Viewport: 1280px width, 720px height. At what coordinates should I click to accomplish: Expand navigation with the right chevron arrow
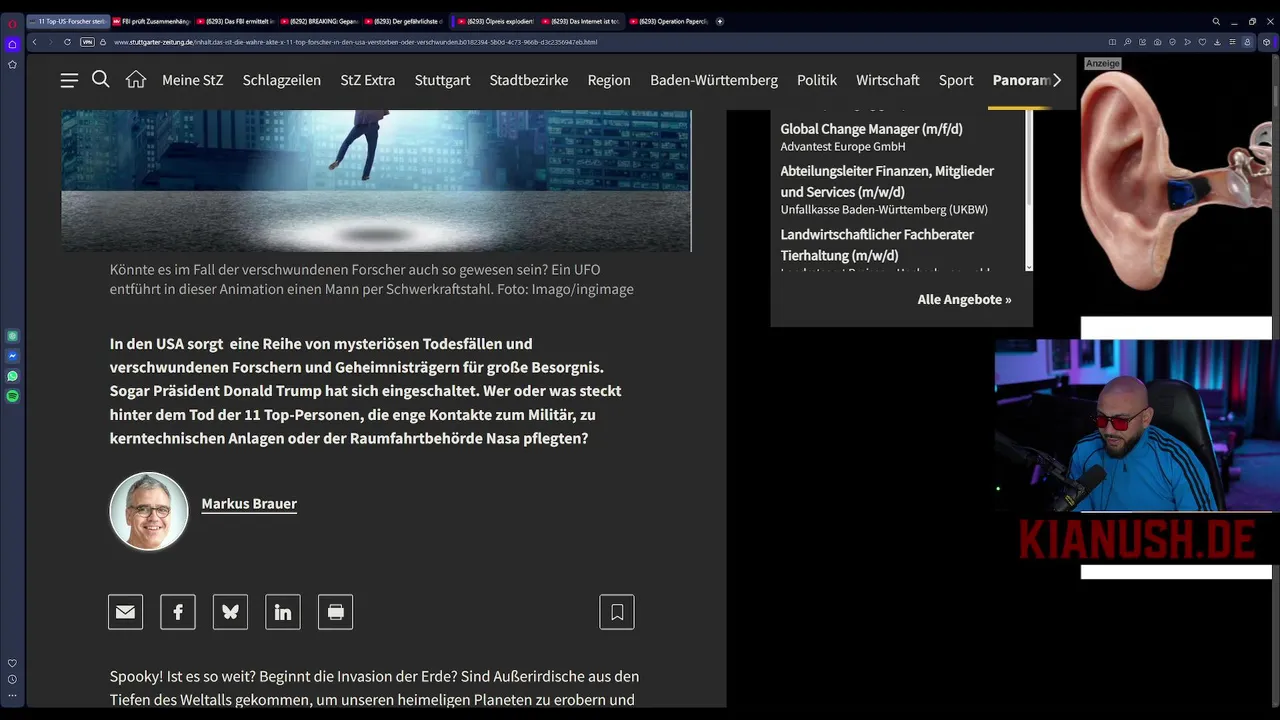pyautogui.click(x=1057, y=80)
